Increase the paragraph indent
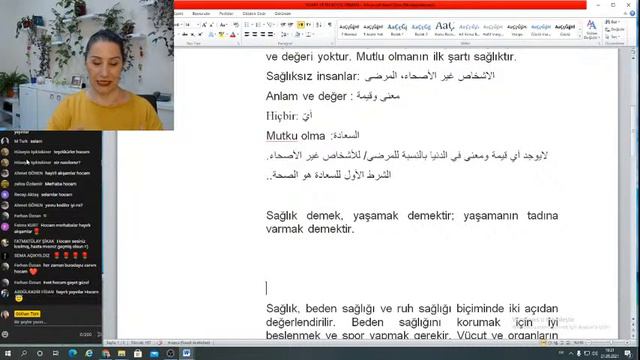Screen dimensions: 640x360 (x=290, y=25)
